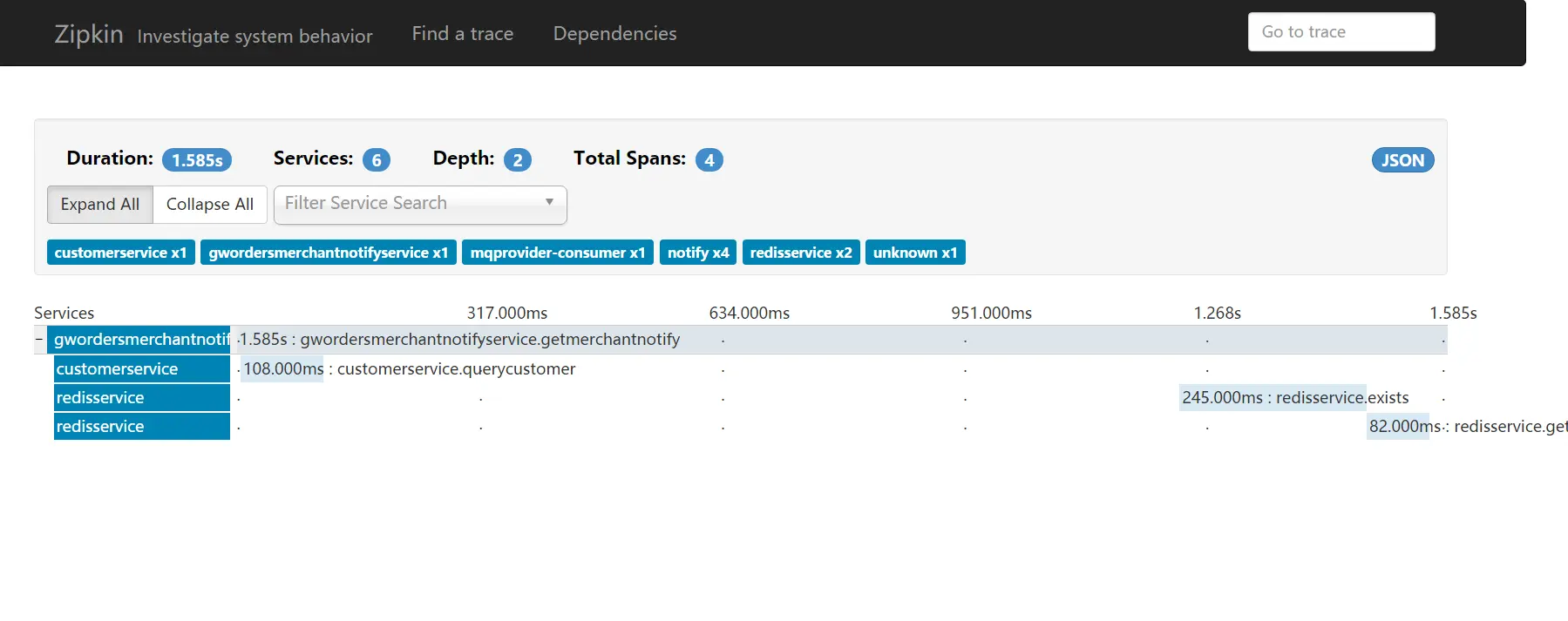This screenshot has width=1568, height=621.
Task: Select the redisservice row with get span
Action: coord(142,427)
